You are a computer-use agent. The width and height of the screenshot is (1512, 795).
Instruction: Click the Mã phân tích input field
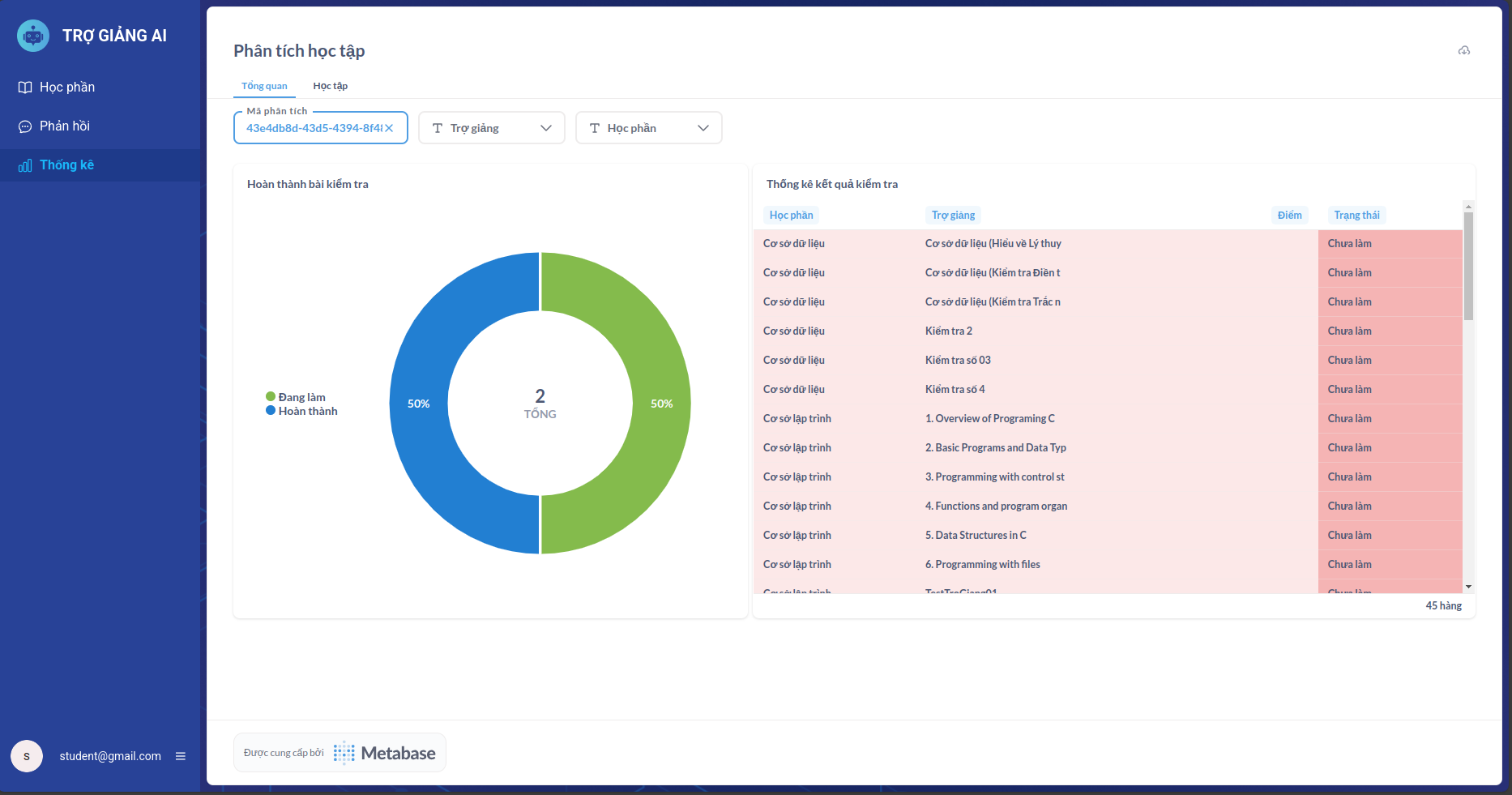point(313,128)
